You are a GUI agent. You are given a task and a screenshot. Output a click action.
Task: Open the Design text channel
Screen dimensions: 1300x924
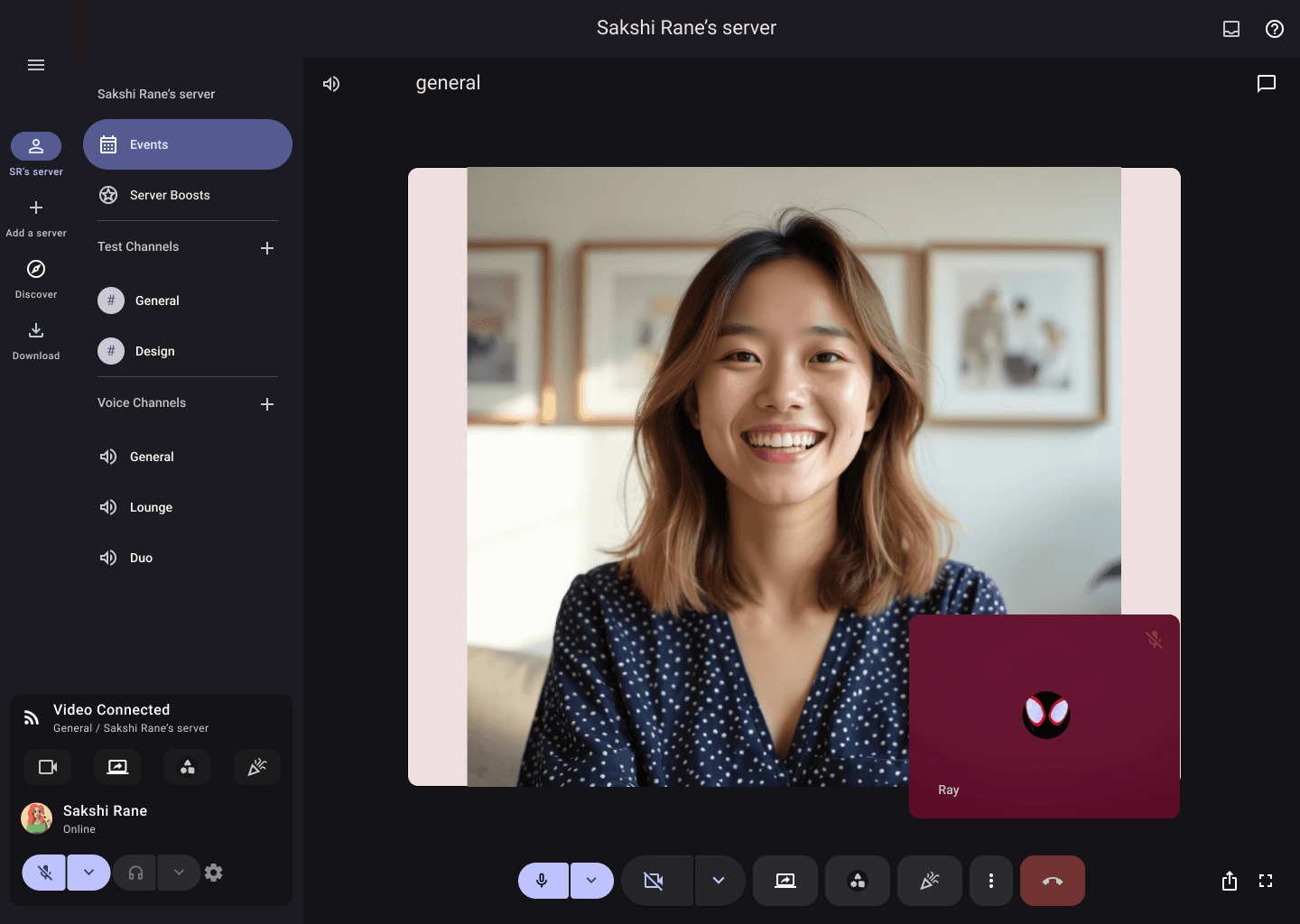[188, 351]
